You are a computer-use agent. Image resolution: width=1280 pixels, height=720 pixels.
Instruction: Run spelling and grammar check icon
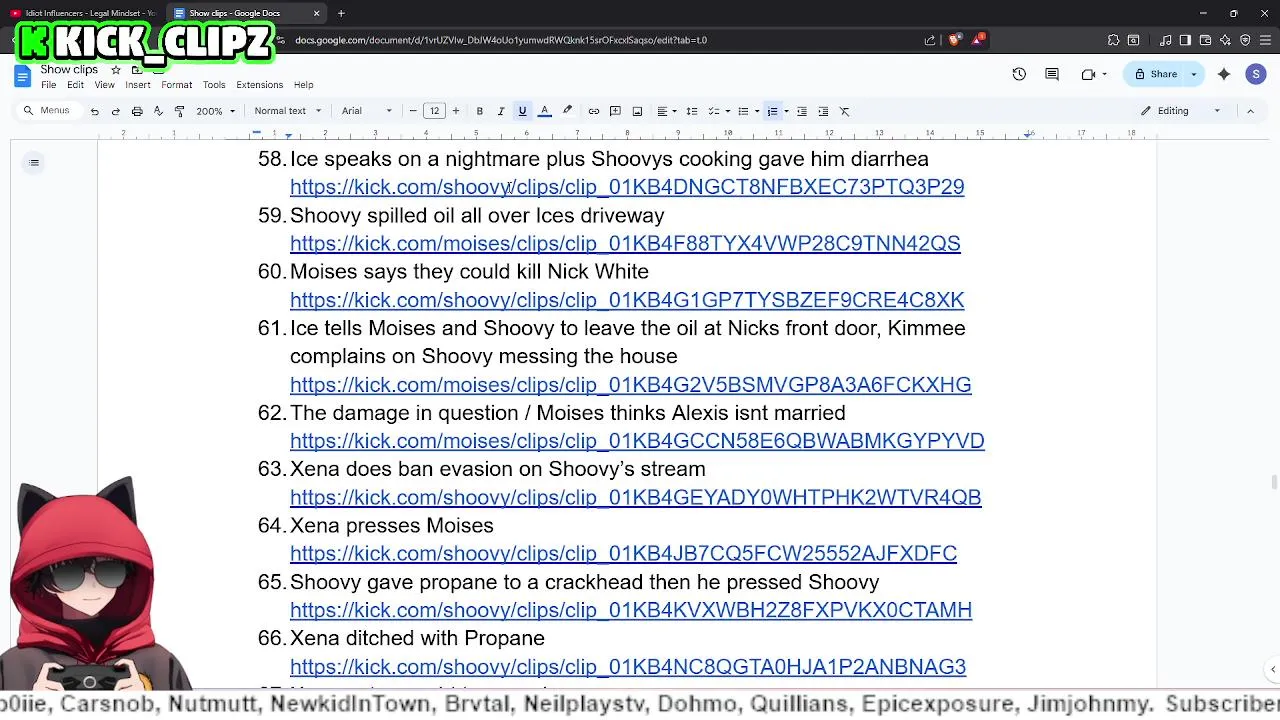coord(158,111)
